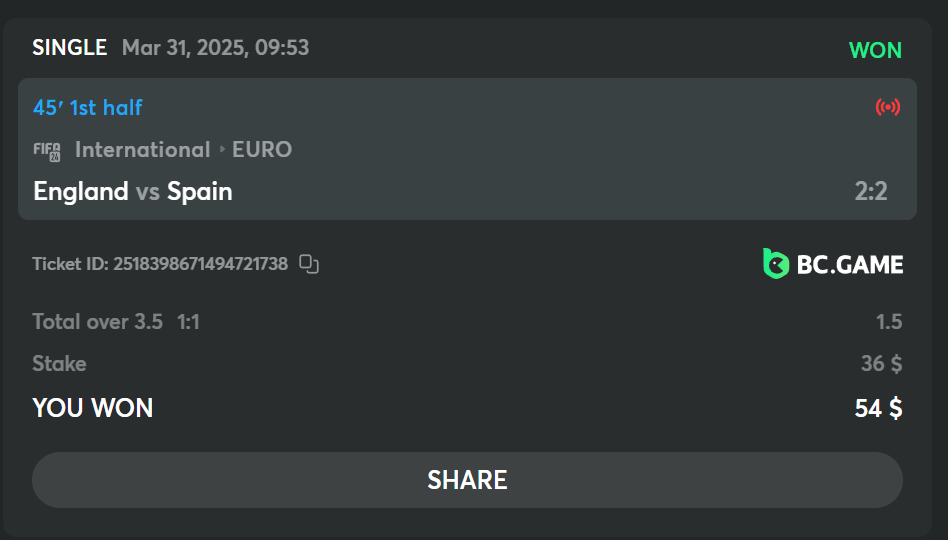
Task: Click the 36 $ stake amount
Action: tap(881, 363)
